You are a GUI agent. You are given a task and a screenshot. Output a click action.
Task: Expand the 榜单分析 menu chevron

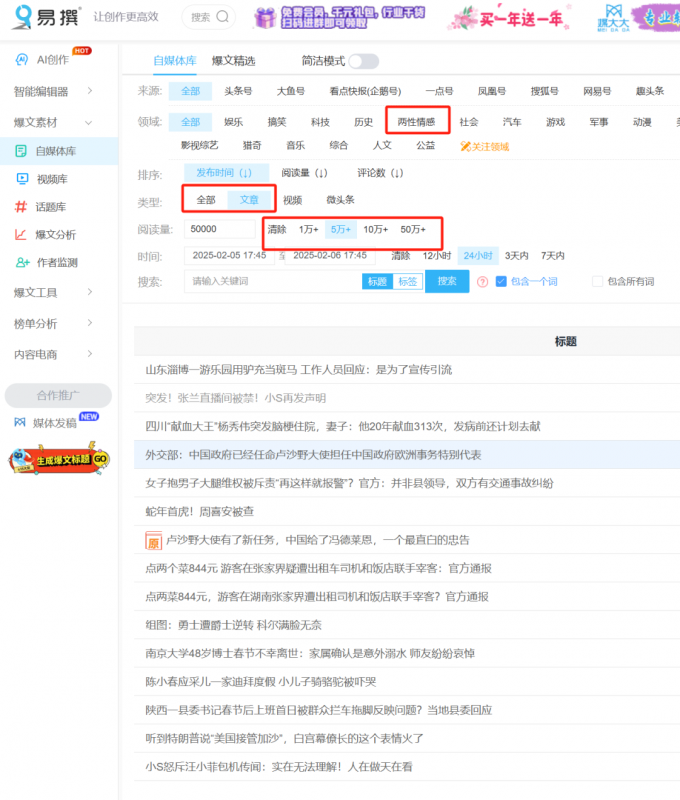90,323
